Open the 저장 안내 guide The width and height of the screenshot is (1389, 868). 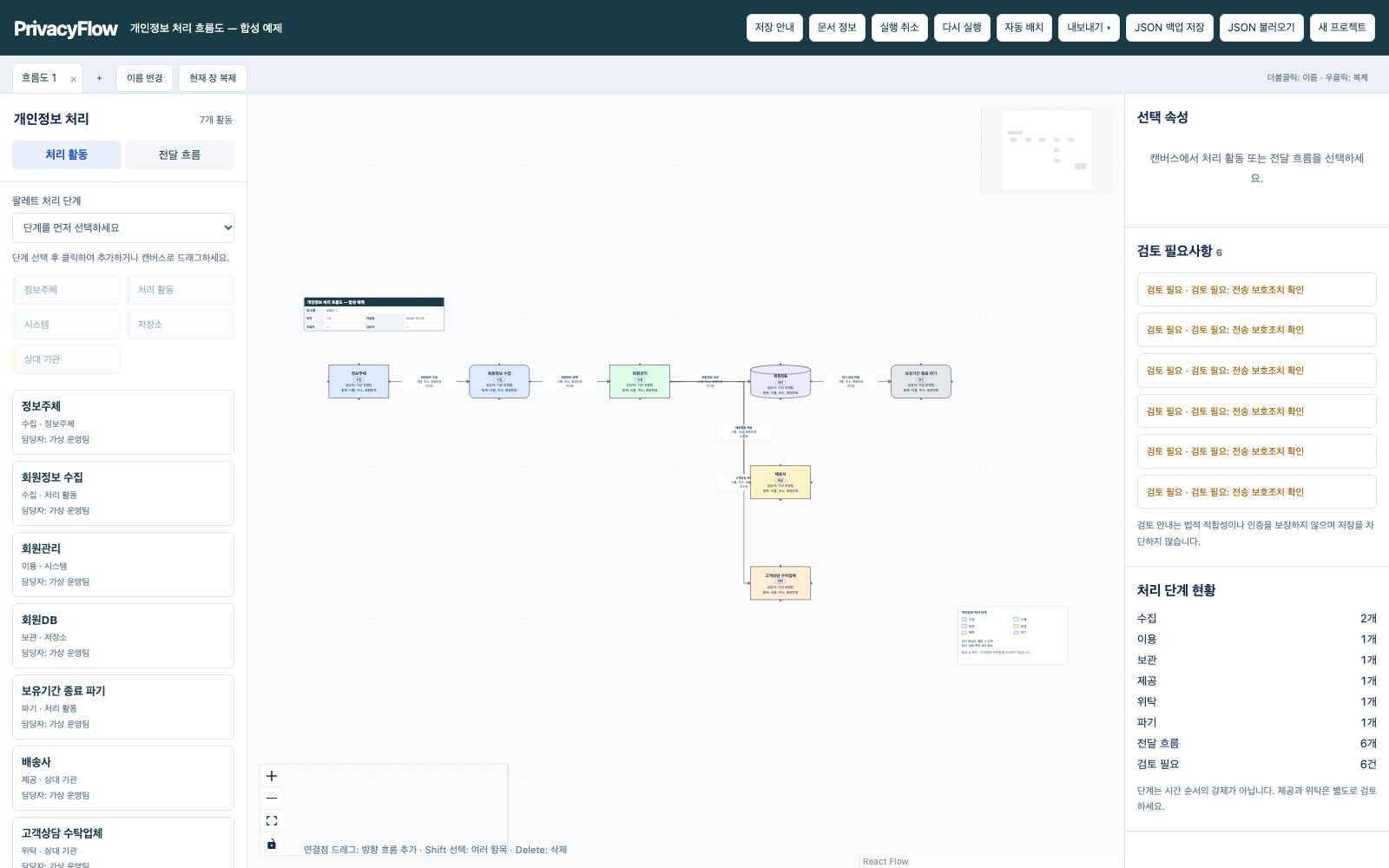(774, 28)
